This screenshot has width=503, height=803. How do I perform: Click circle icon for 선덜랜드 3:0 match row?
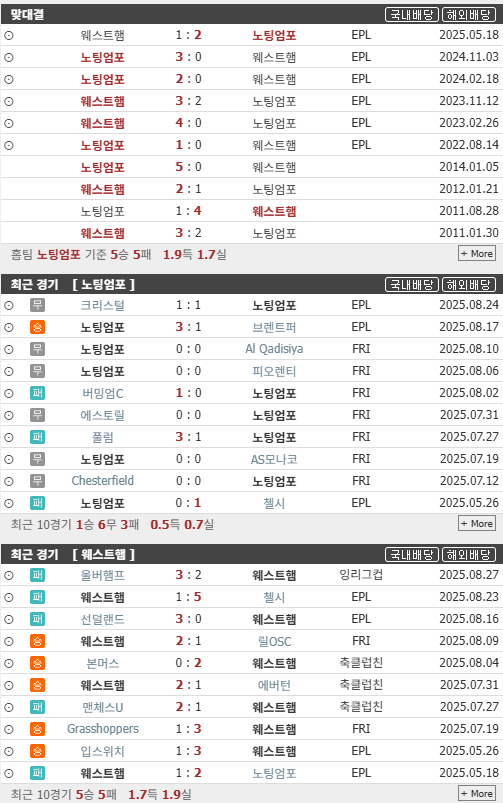9,620
